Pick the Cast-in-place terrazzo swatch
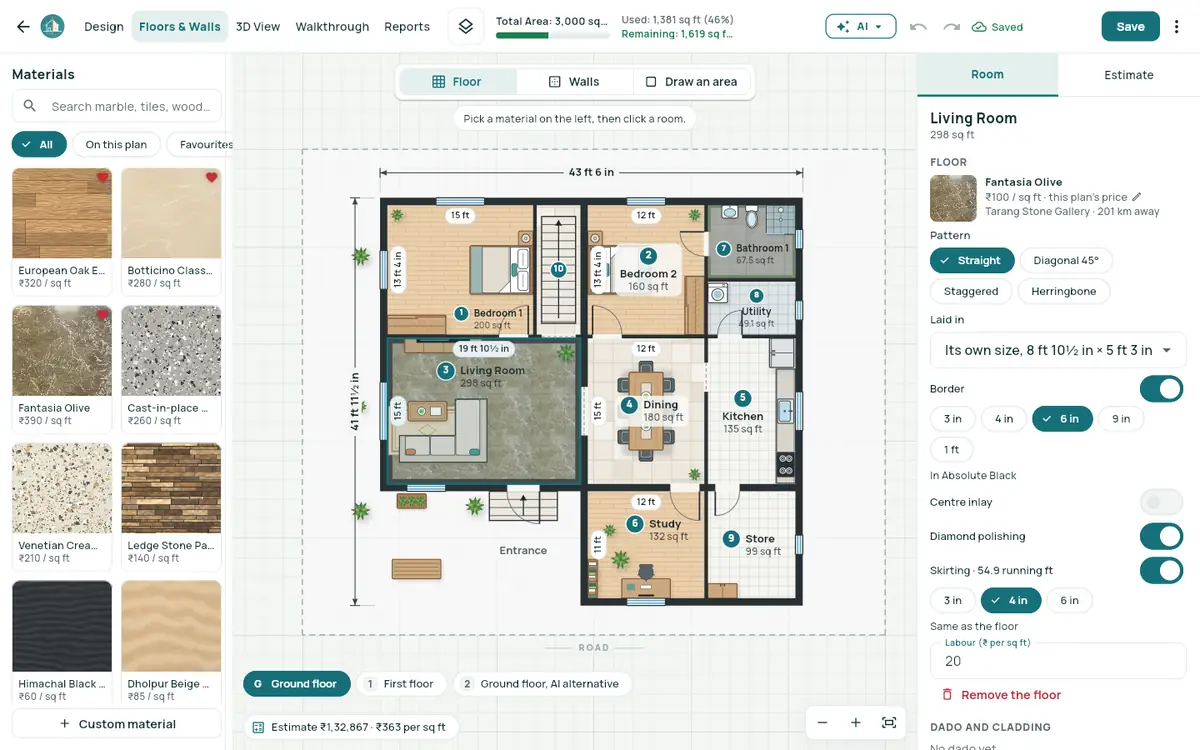1200x750 pixels. point(171,353)
